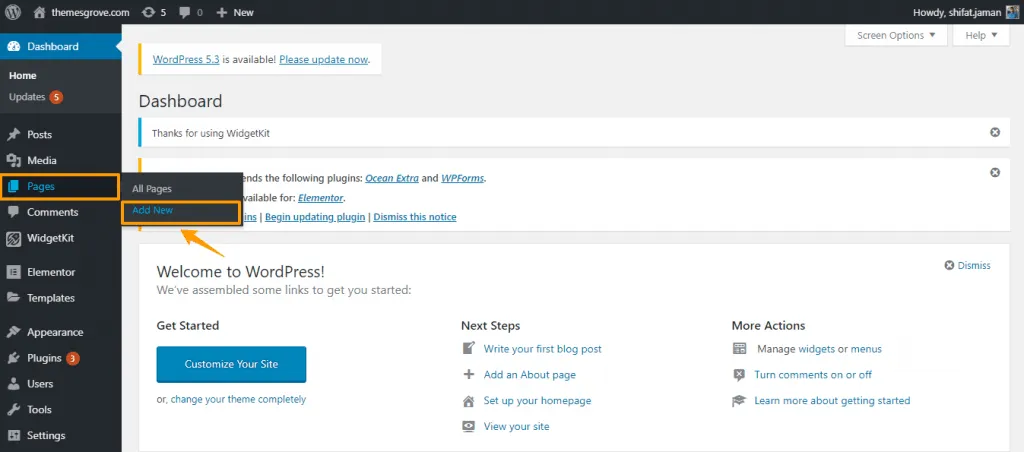1024x452 pixels.
Task: Click the graduation cap icon under More Actions
Action: click(x=739, y=400)
